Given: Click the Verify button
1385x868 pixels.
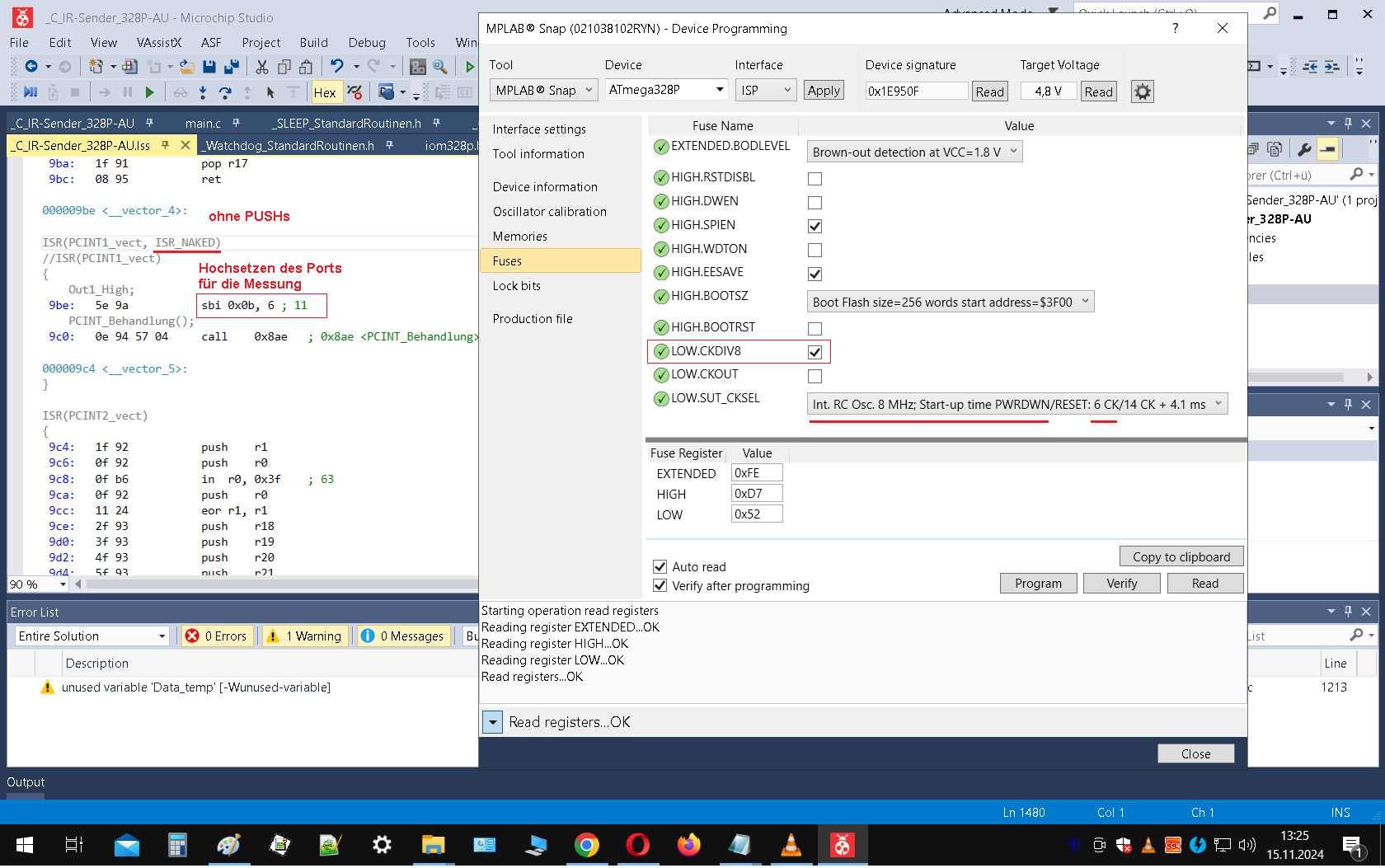Looking at the screenshot, I should pyautogui.click(x=1121, y=583).
